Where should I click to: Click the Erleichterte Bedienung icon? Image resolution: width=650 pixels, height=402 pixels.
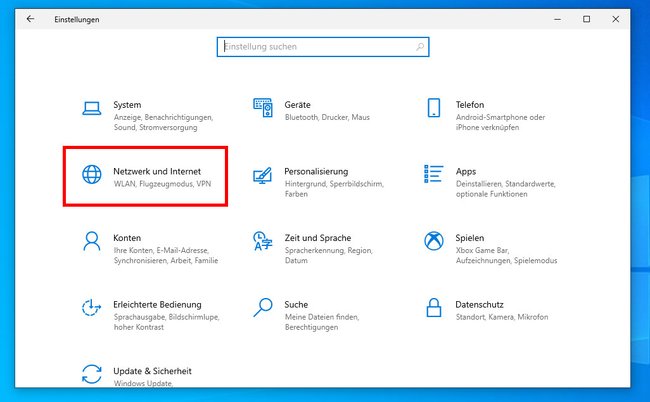91,308
